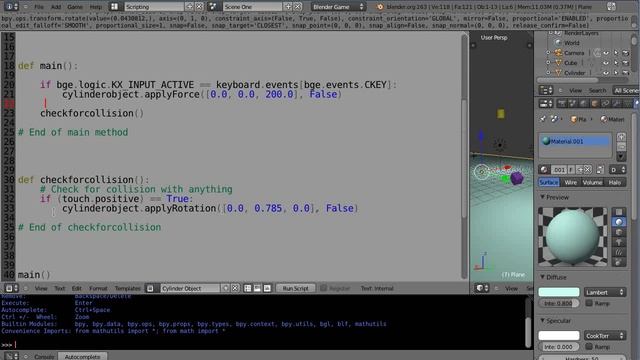Toggle visibility of Cylinder in outliner
The image size is (640, 360).
[x=606, y=73]
